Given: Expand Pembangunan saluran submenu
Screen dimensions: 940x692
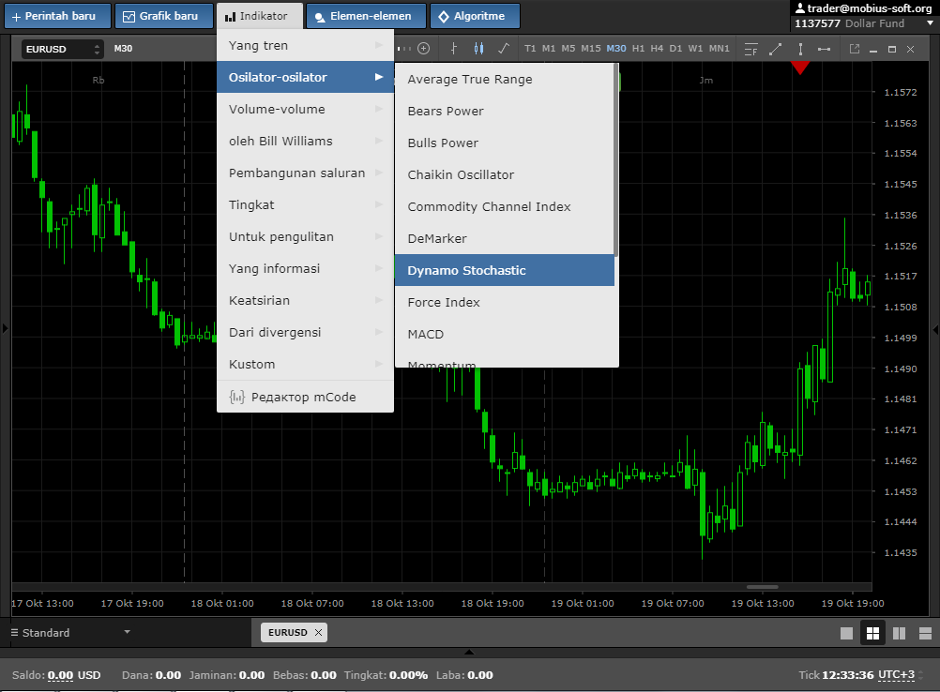Looking at the screenshot, I should tap(305, 173).
